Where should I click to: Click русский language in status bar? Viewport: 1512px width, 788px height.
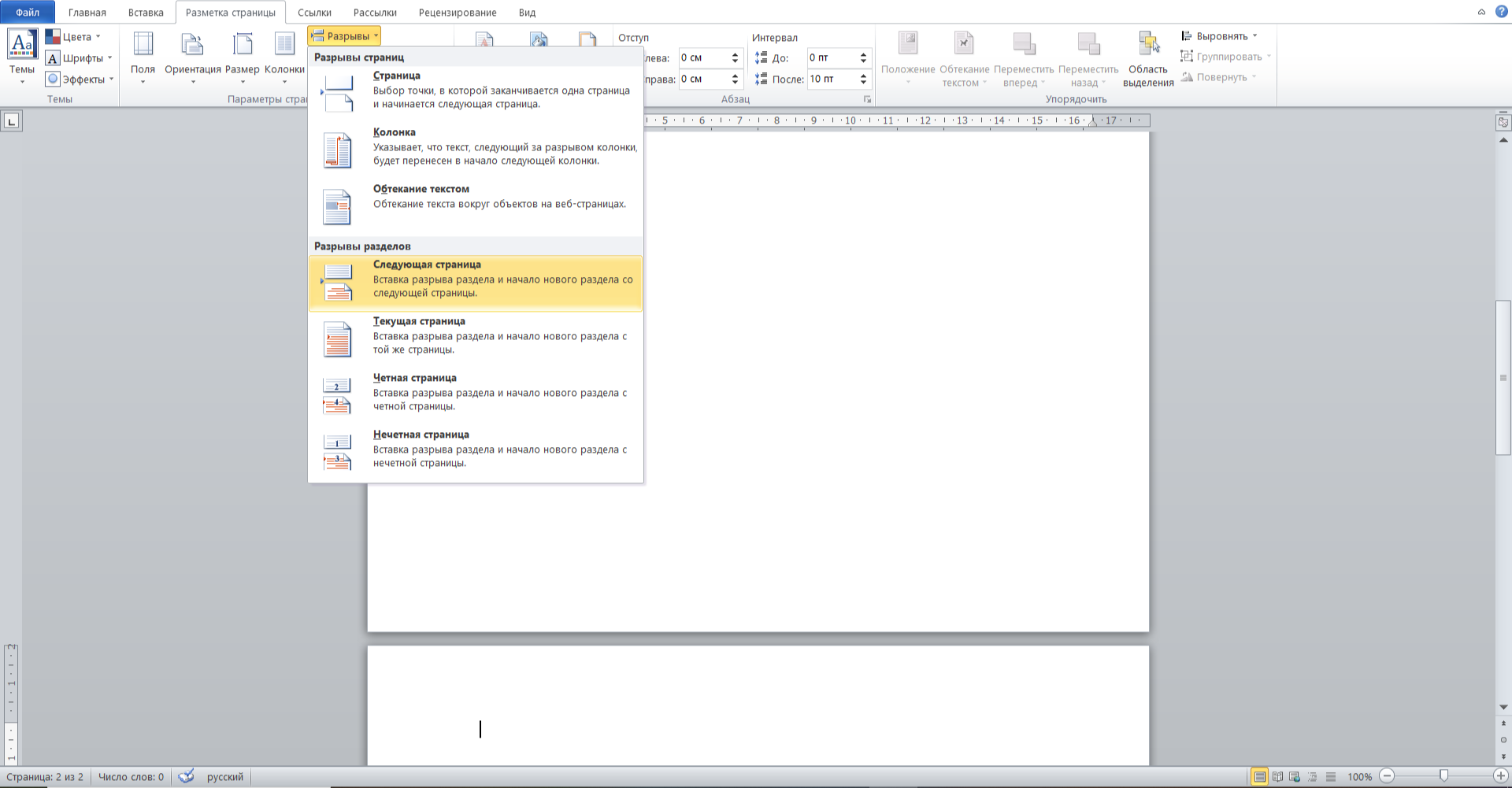(x=225, y=777)
